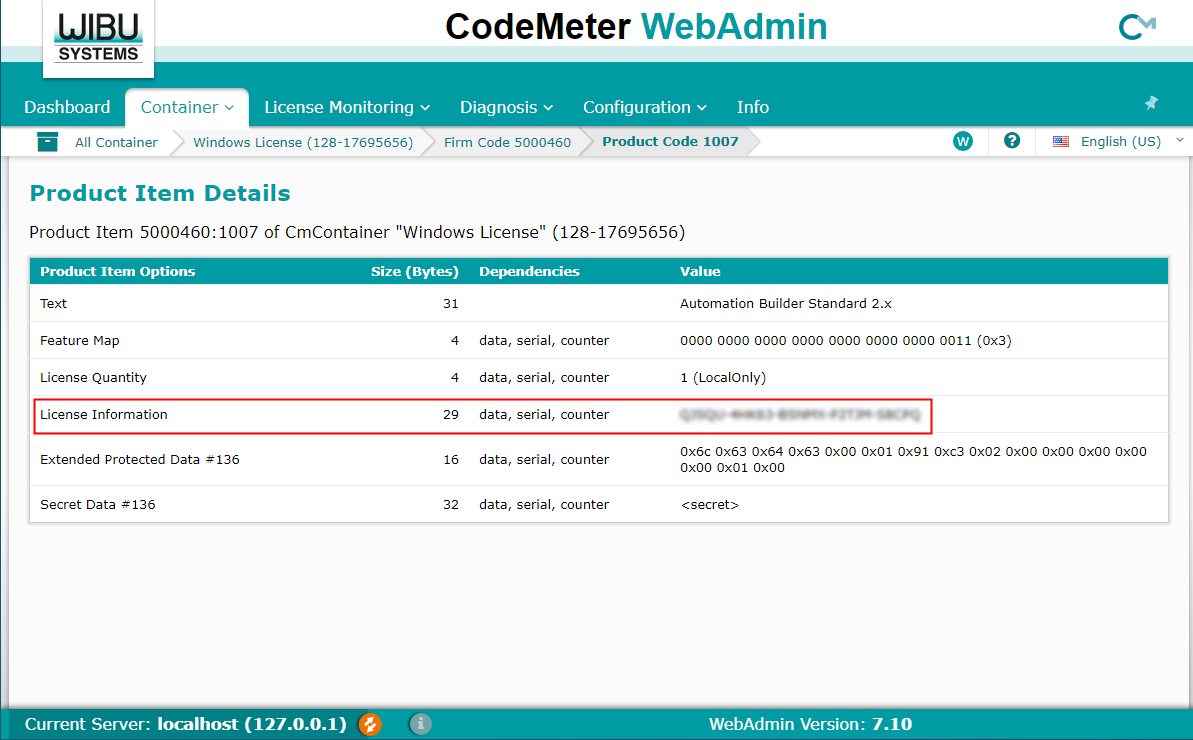
Task: Click Extended Protected Data #136 label
Action: (x=139, y=459)
